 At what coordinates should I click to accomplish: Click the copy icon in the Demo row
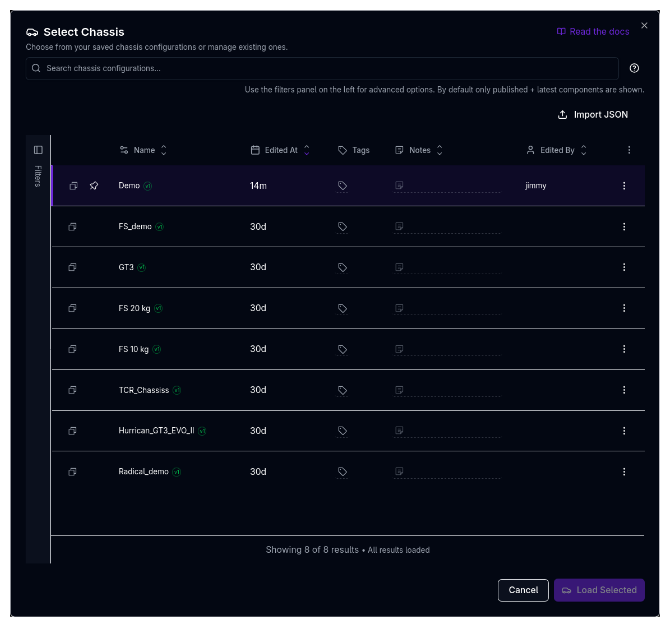(73, 186)
